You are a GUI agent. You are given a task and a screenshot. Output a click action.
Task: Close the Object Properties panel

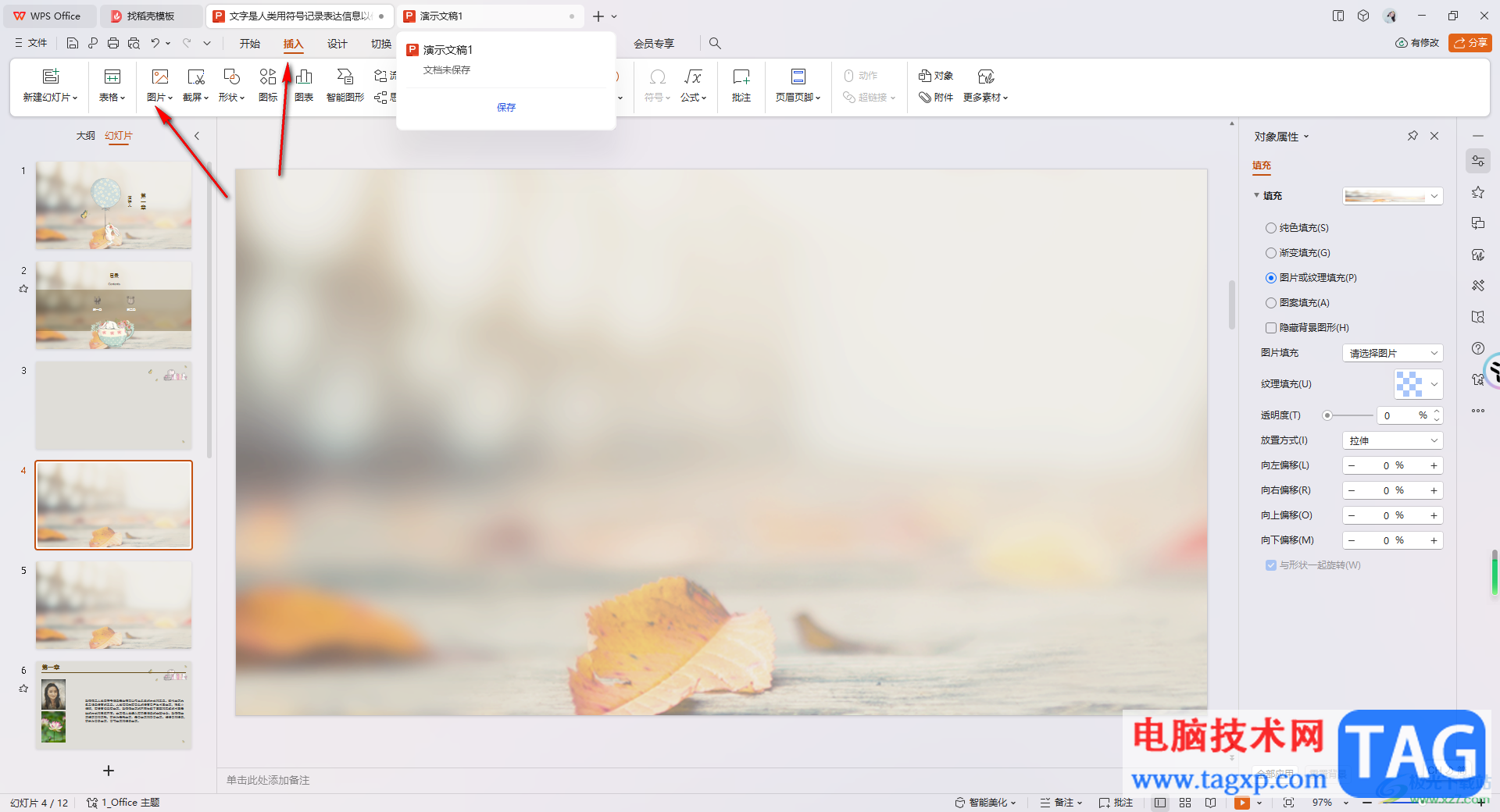(x=1434, y=136)
